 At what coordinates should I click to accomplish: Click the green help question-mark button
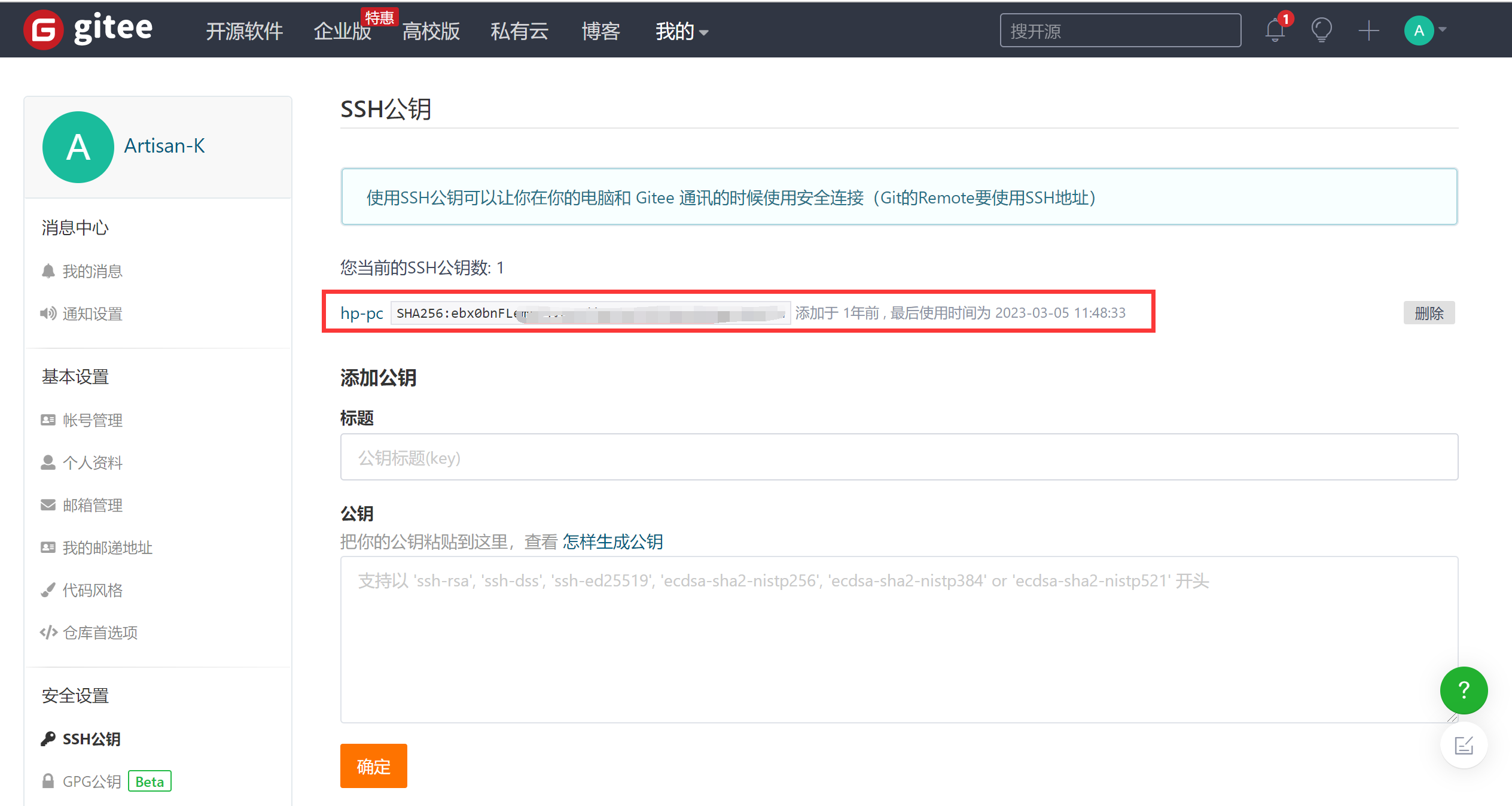pyautogui.click(x=1463, y=690)
